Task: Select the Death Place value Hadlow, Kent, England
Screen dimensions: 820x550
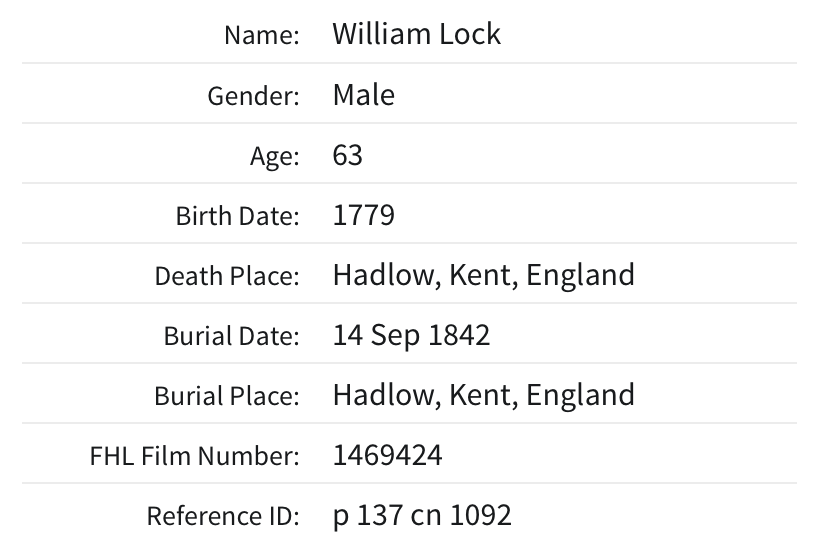Action: click(483, 275)
